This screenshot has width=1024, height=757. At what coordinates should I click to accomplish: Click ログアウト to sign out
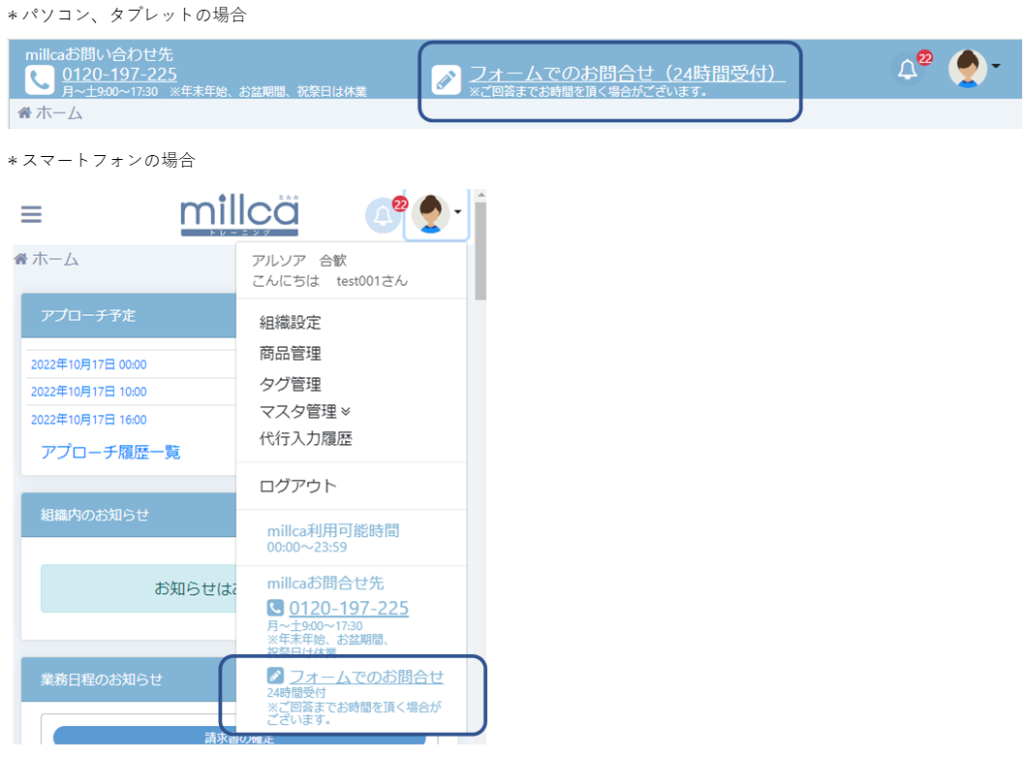coord(298,486)
